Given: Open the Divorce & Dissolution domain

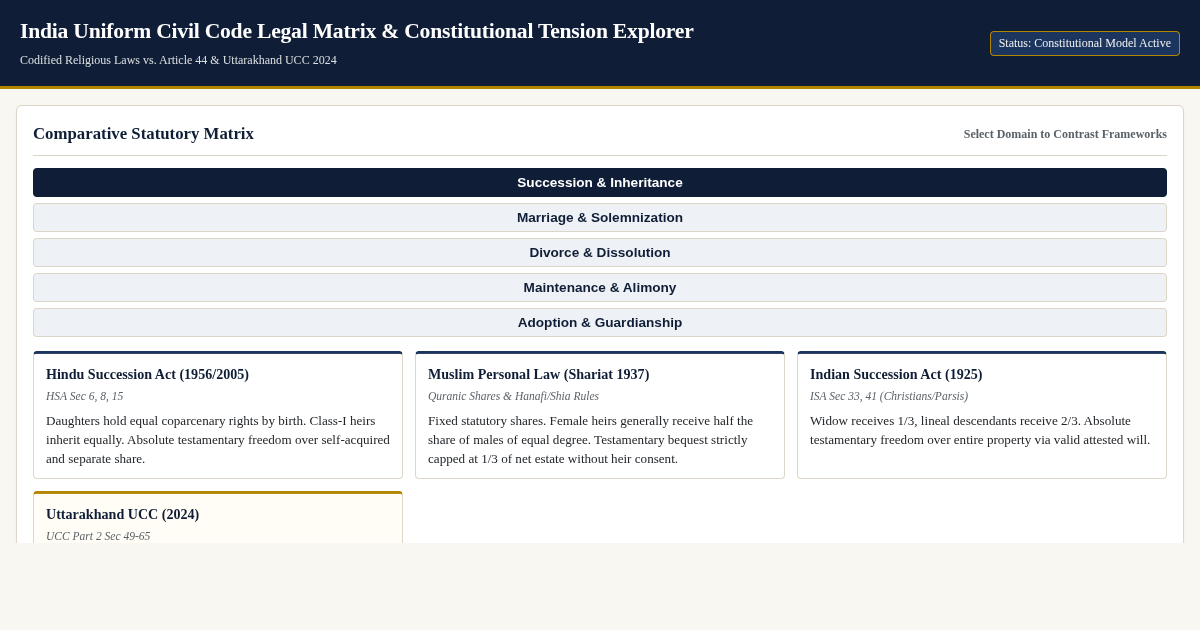Looking at the screenshot, I should (600, 252).
